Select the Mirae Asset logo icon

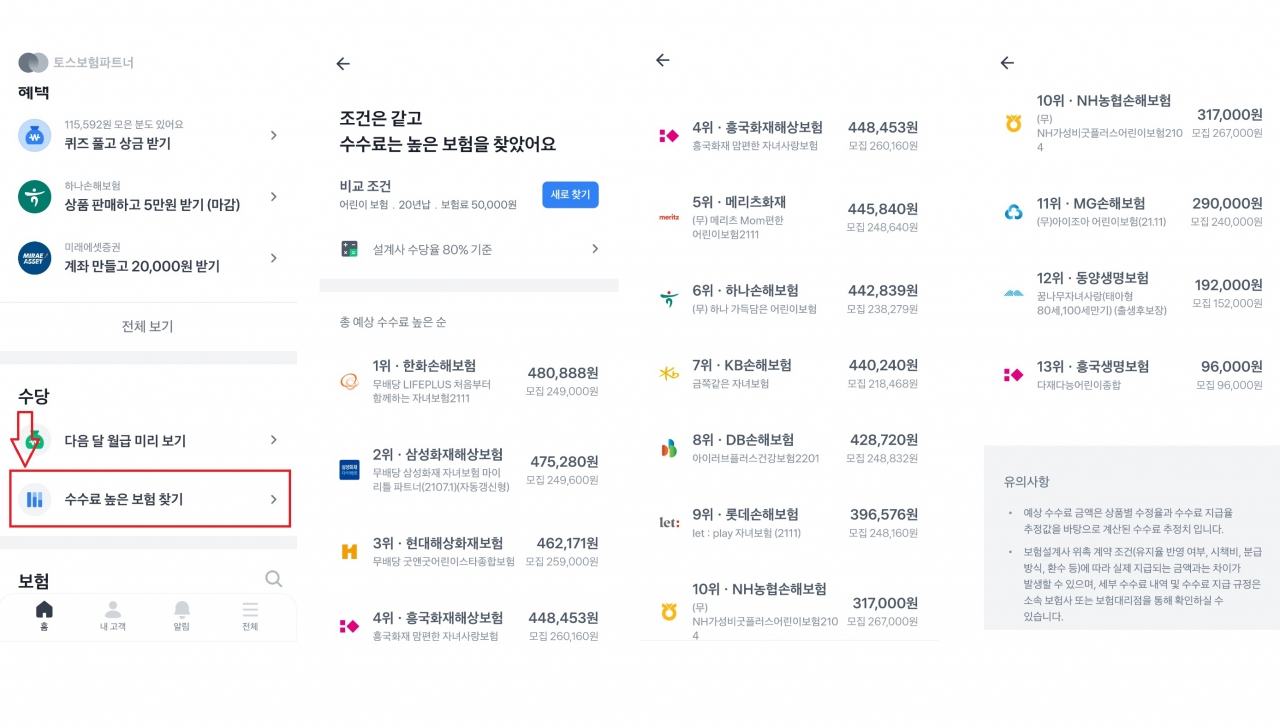pyautogui.click(x=35, y=258)
